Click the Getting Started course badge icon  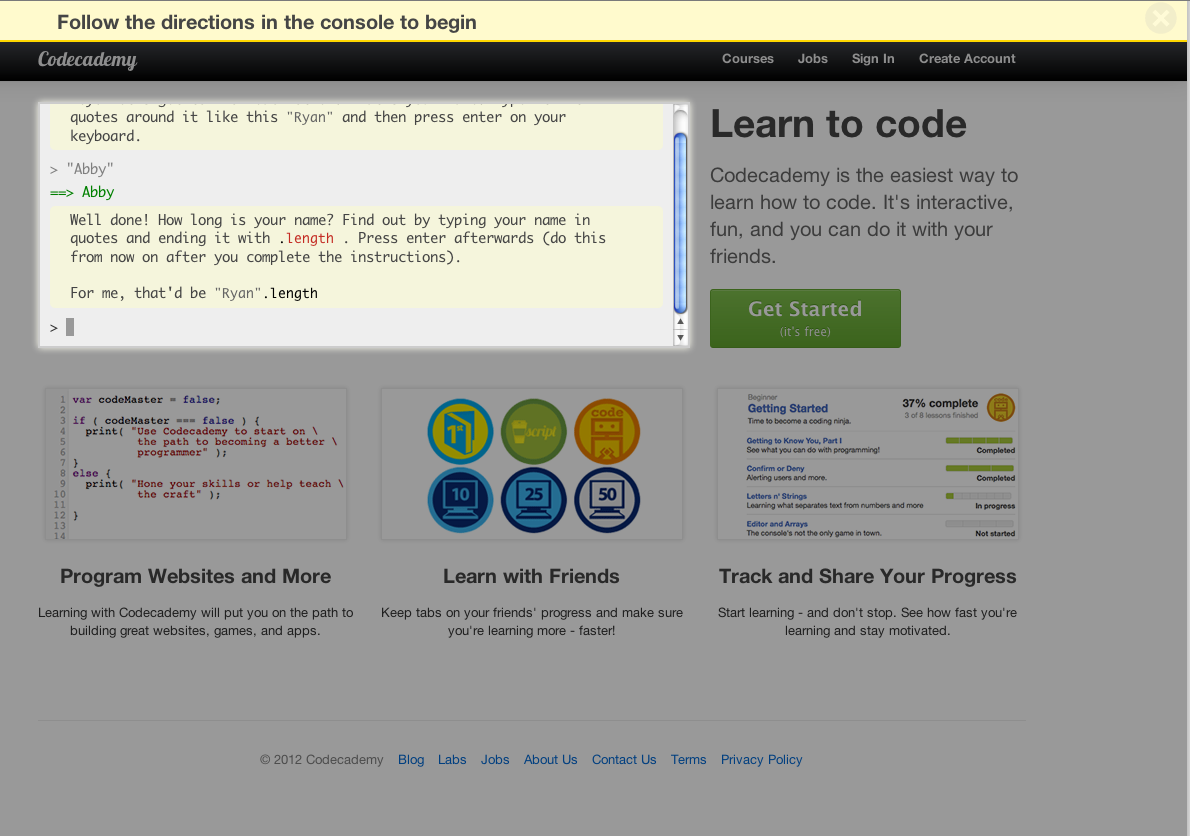(1000, 407)
